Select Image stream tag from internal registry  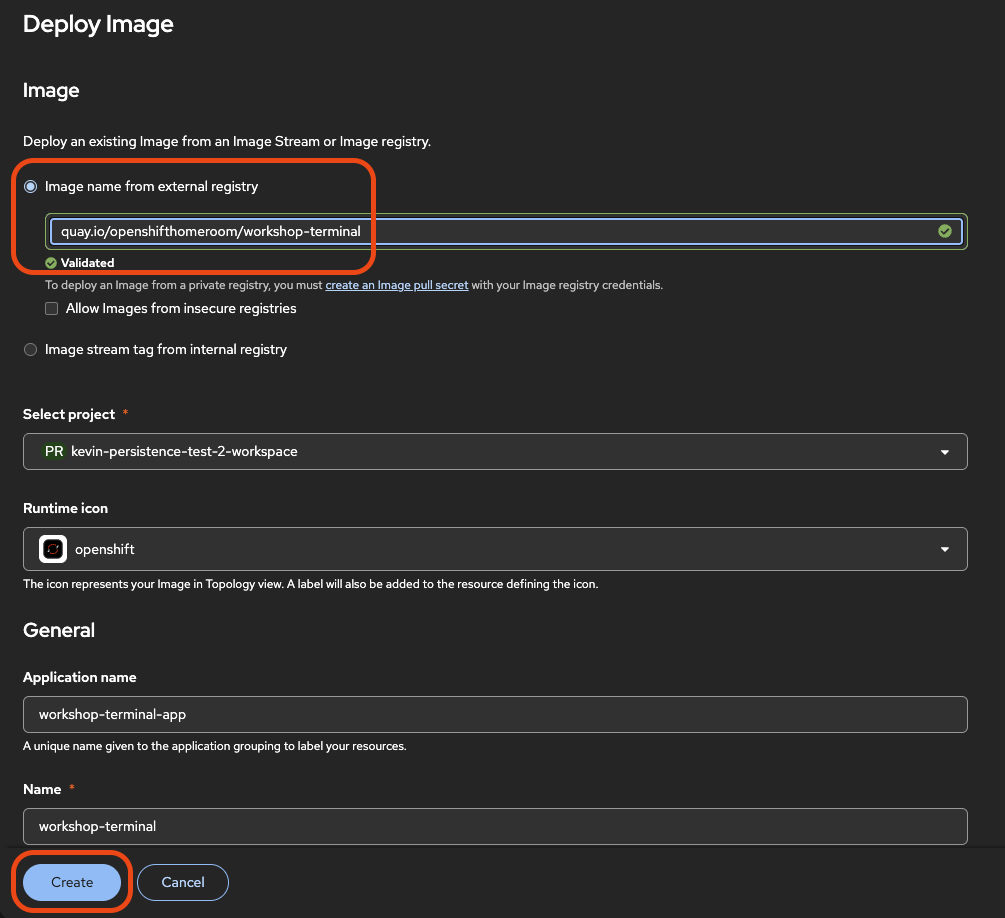click(30, 349)
